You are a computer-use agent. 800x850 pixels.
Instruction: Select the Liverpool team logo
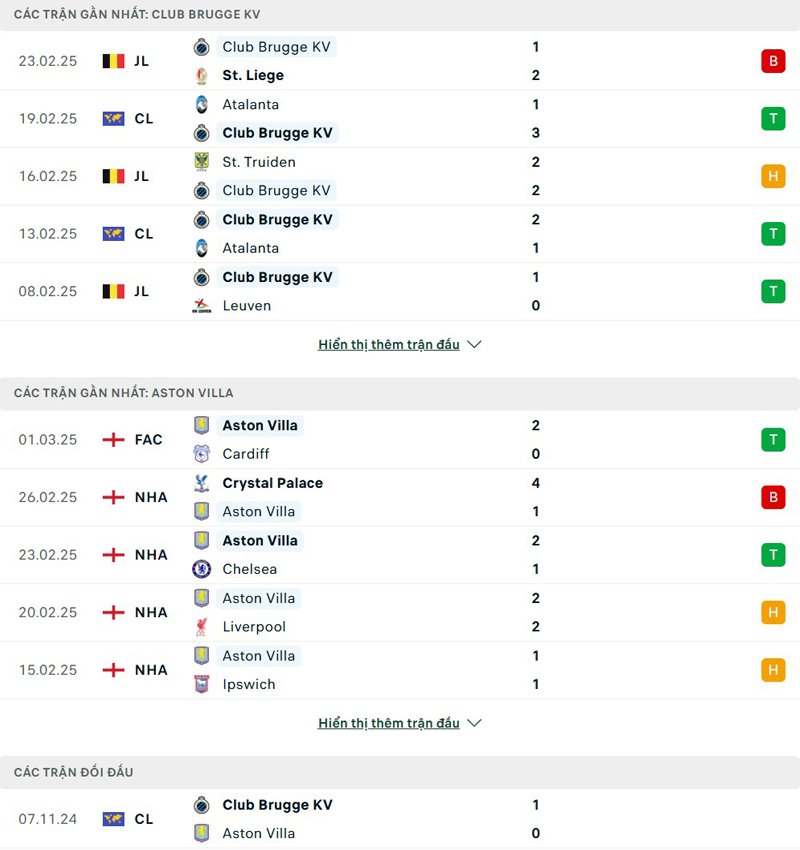coord(200,627)
